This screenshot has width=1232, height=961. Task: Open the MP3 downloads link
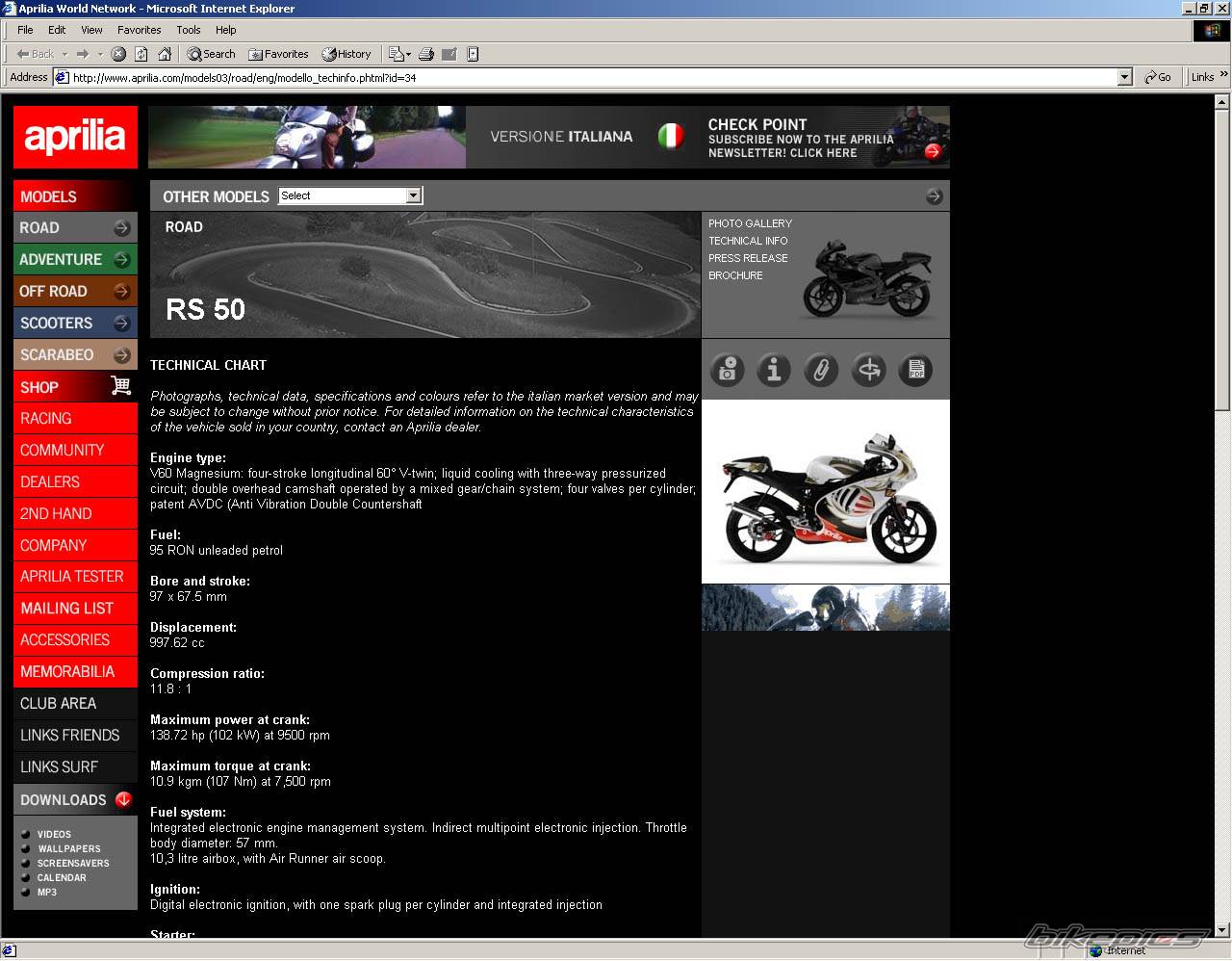click(47, 893)
